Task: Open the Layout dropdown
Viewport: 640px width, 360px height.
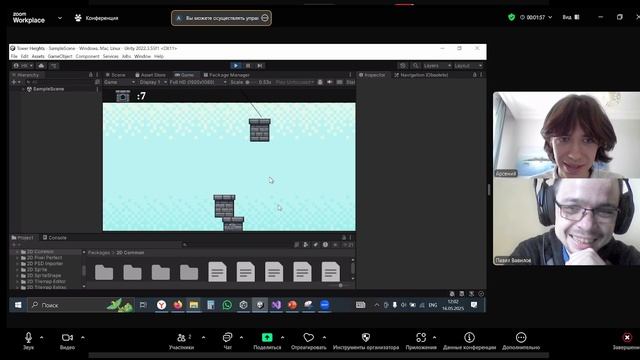Action: (x=468, y=66)
